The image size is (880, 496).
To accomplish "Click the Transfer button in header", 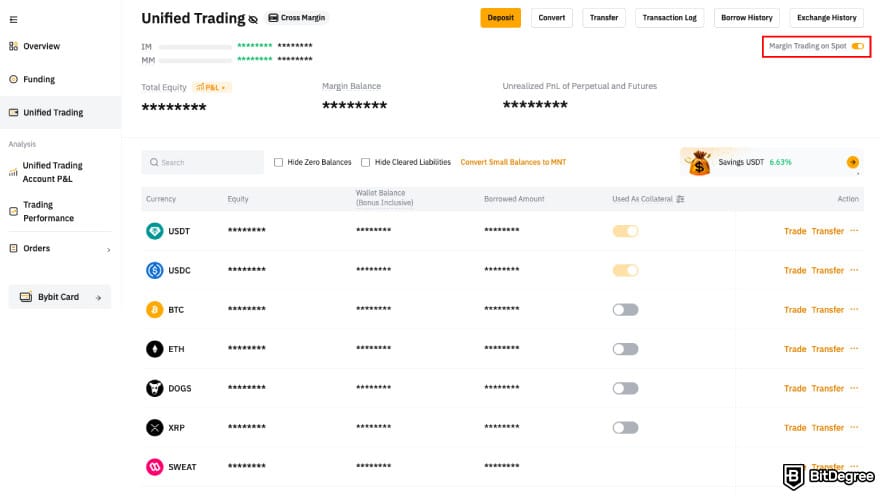I will (x=604, y=18).
